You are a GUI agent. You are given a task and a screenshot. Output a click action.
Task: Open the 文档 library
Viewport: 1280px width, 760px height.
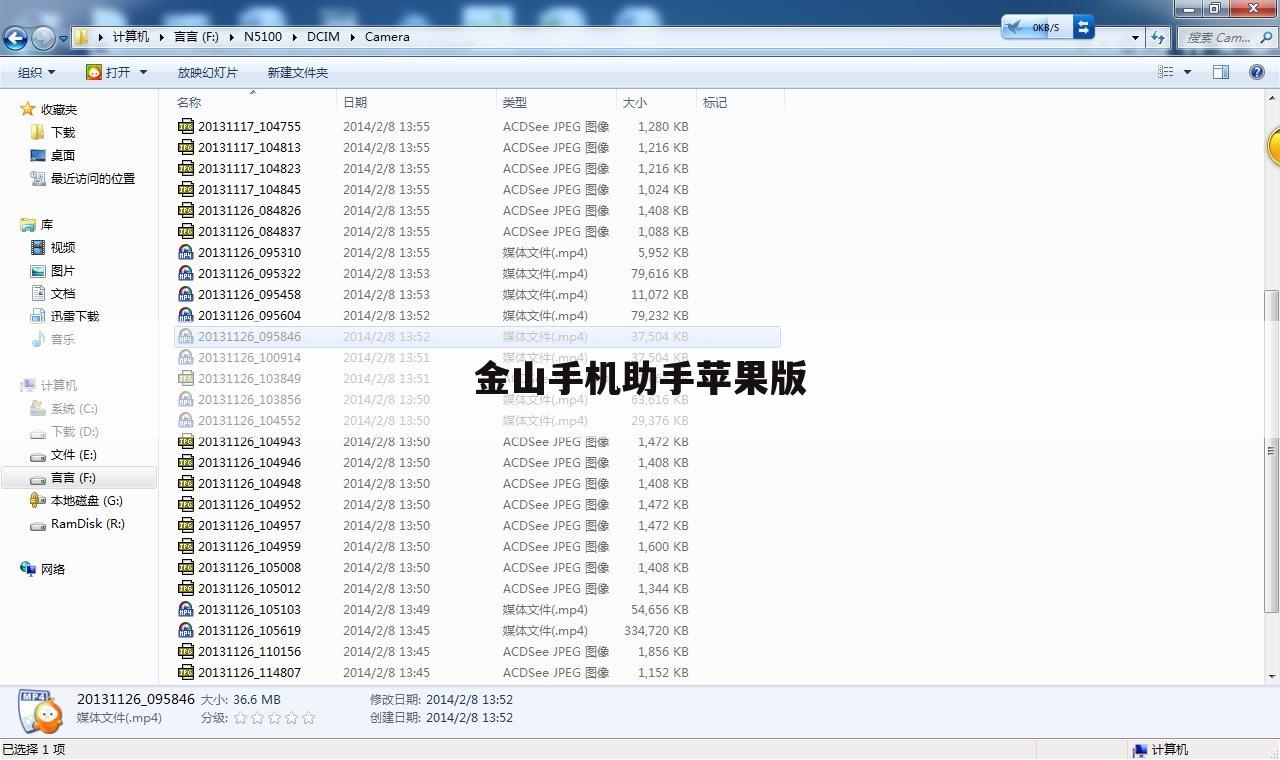(x=63, y=293)
